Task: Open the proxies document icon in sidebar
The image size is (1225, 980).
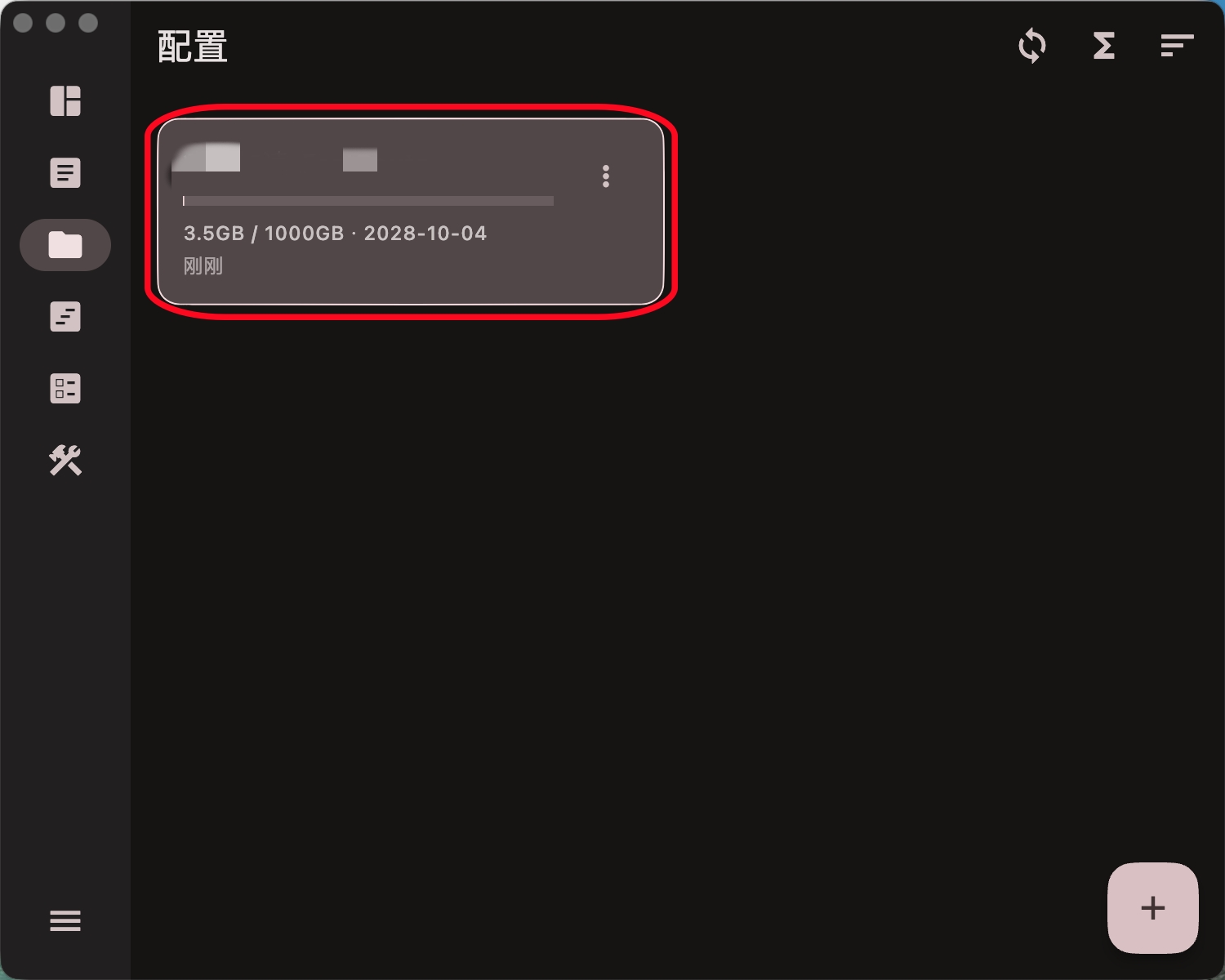Action: coord(65,173)
